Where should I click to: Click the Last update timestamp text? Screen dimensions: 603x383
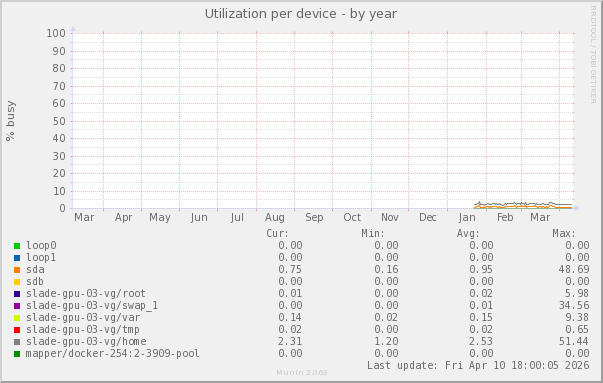pyautogui.click(x=478, y=365)
